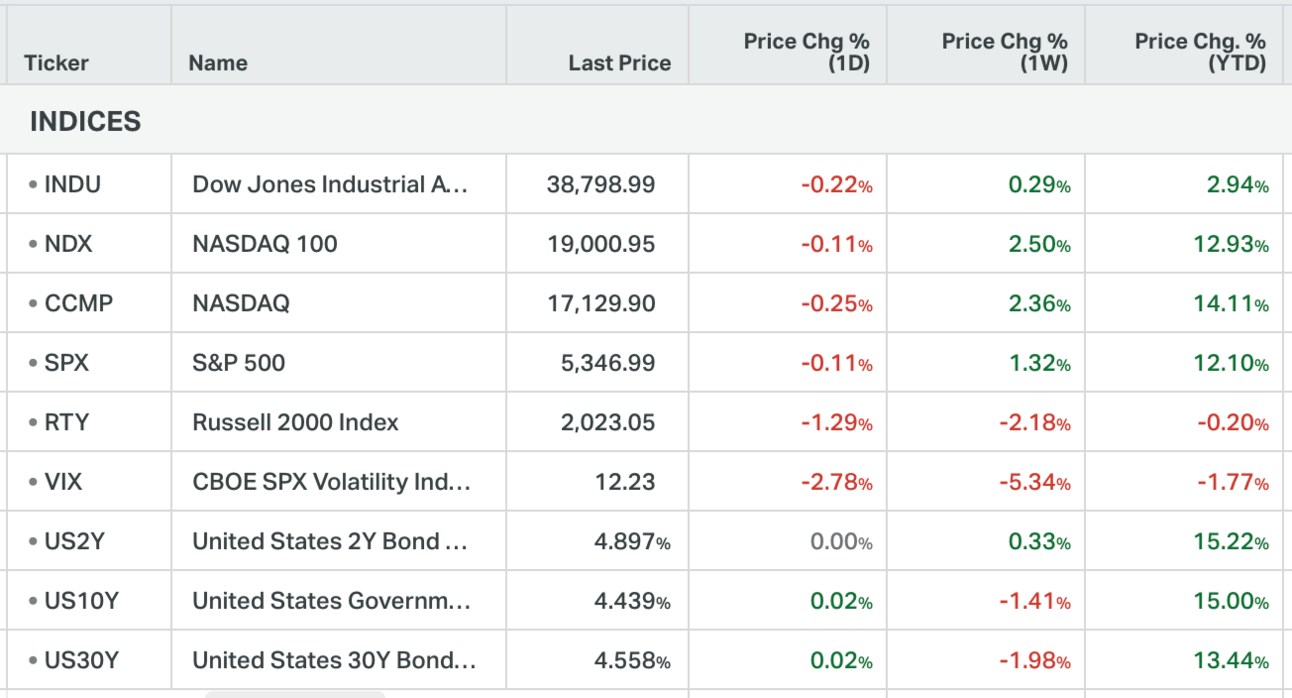Sort by Price Chg. % (YTD) header

click(x=1199, y=52)
